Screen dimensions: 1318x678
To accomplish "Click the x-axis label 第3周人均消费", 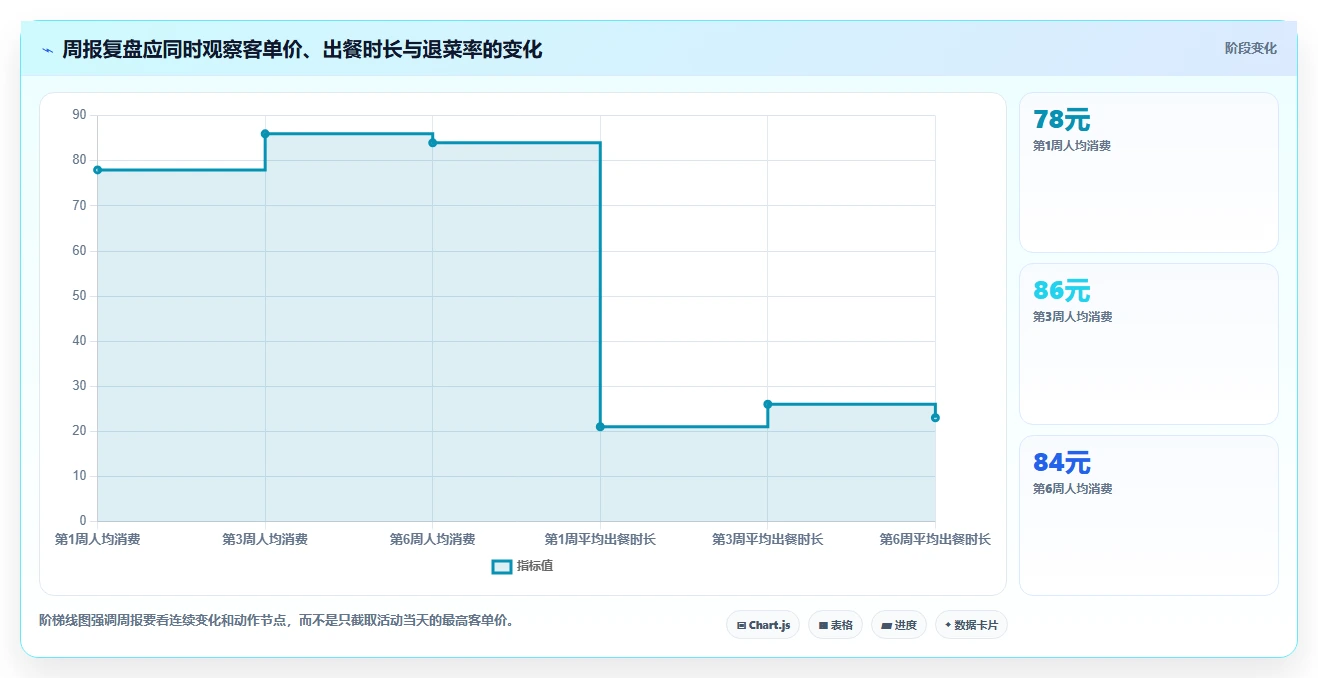I will click(265, 540).
